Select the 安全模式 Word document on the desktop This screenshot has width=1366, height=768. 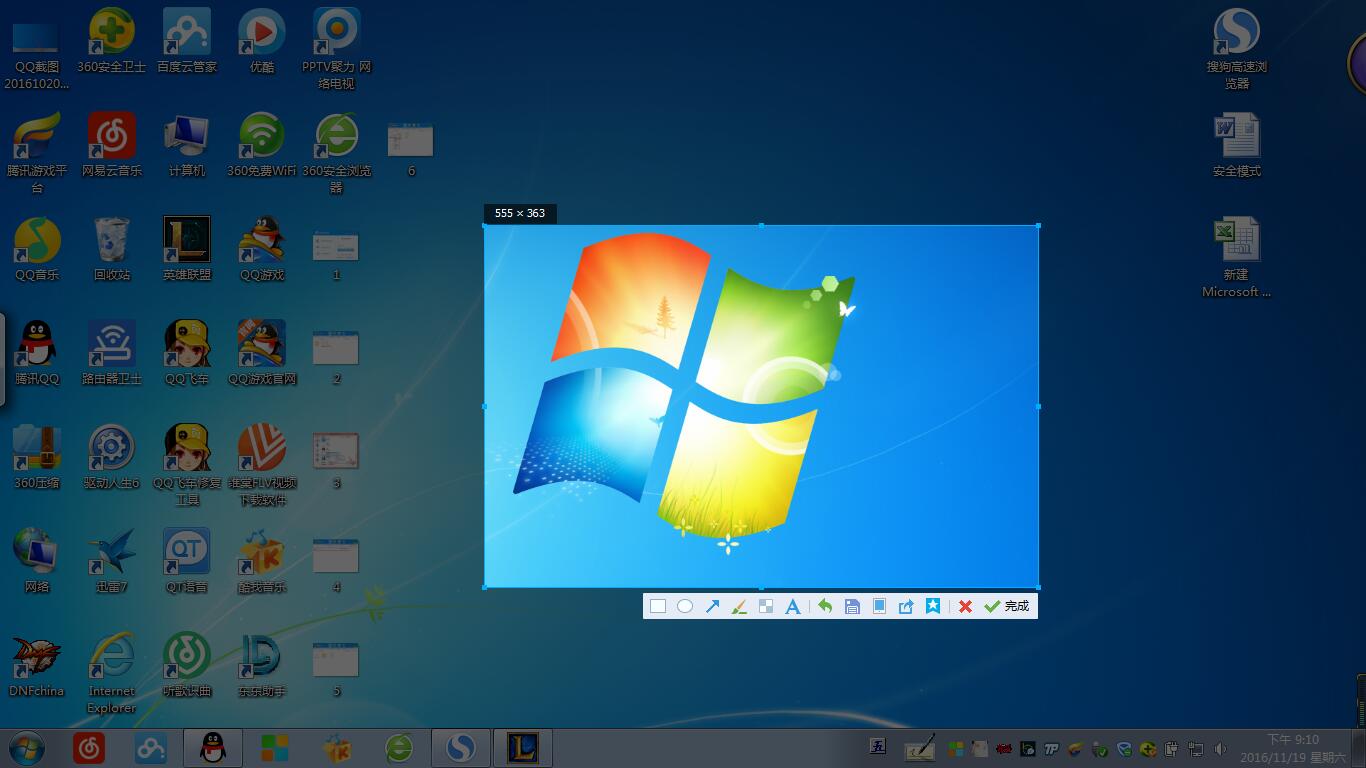[1237, 145]
